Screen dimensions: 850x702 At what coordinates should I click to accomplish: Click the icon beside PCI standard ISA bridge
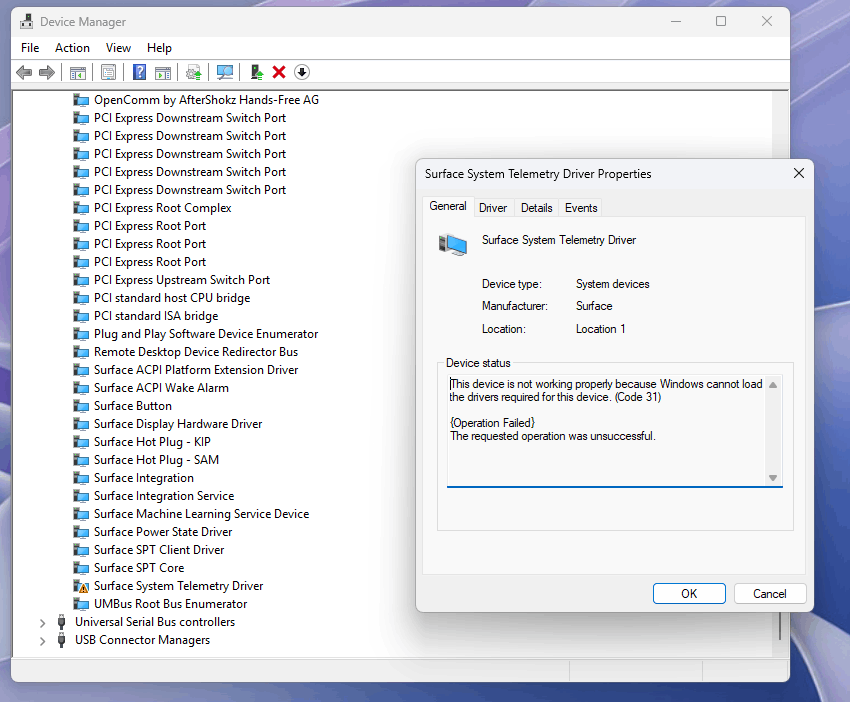[81, 316]
